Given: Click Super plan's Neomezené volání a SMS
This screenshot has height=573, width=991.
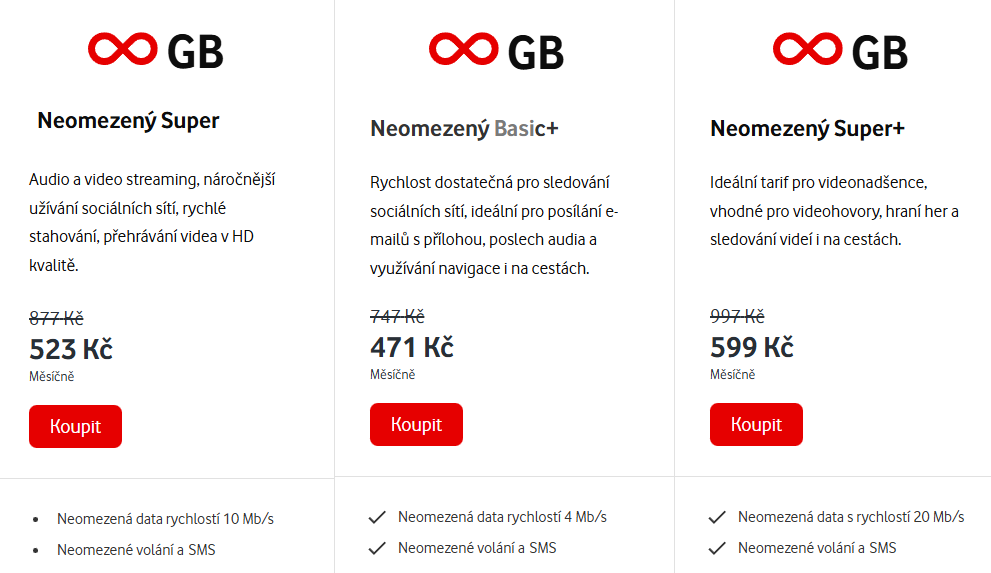Looking at the screenshot, I should [136, 550].
